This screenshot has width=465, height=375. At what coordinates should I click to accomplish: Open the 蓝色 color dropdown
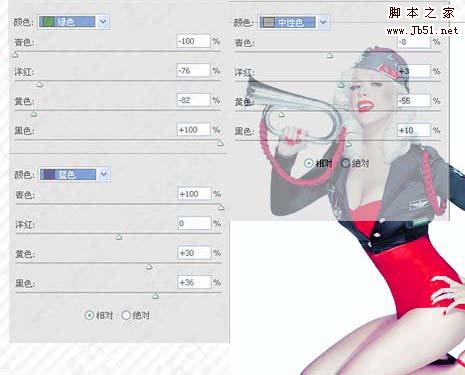click(x=75, y=174)
